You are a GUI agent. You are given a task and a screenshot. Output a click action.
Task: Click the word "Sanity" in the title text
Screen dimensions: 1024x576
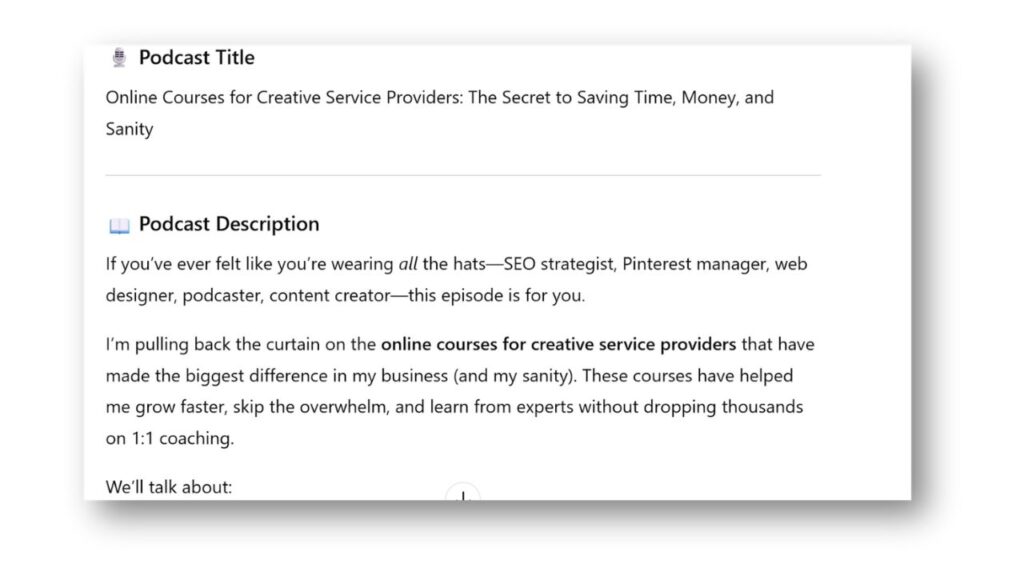(130, 129)
